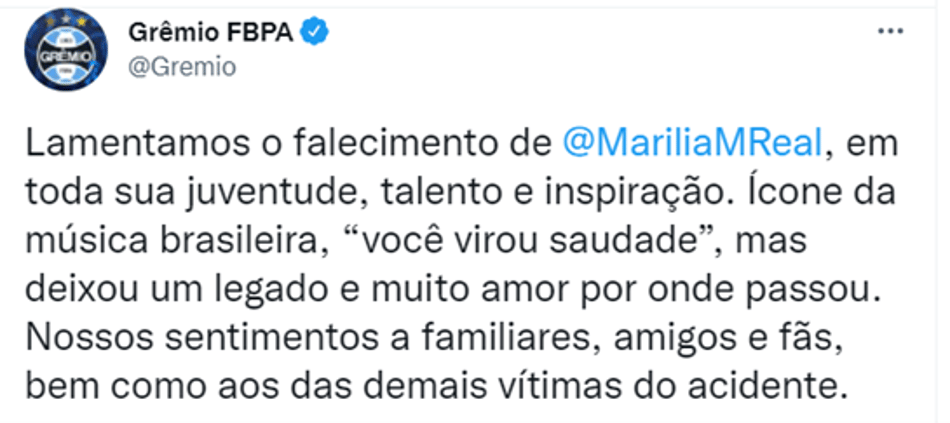Open the three-dot more options menu
Image resolution: width=950 pixels, height=423 pixels.
click(891, 32)
